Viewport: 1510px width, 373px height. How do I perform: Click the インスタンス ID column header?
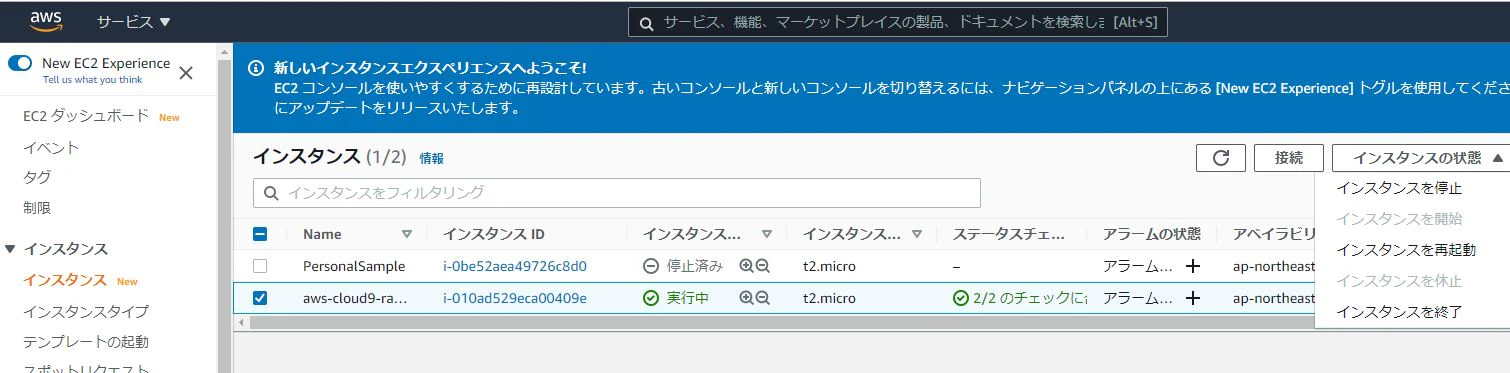point(494,234)
